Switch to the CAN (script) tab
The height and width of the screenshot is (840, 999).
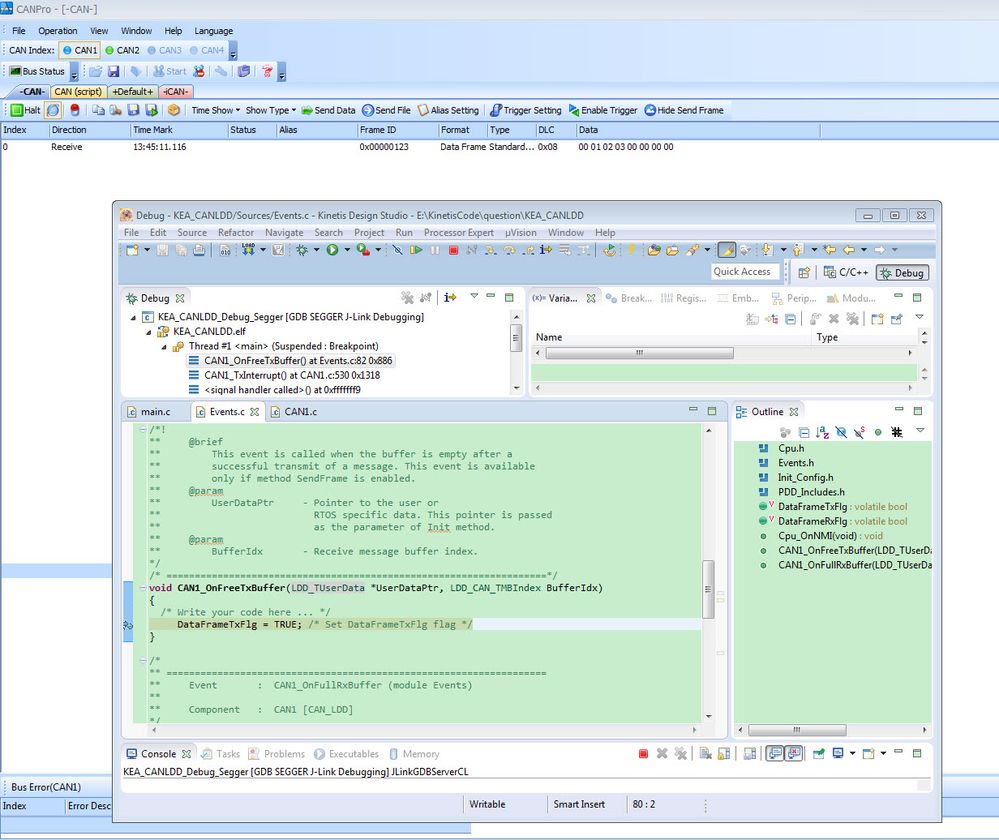[78, 92]
